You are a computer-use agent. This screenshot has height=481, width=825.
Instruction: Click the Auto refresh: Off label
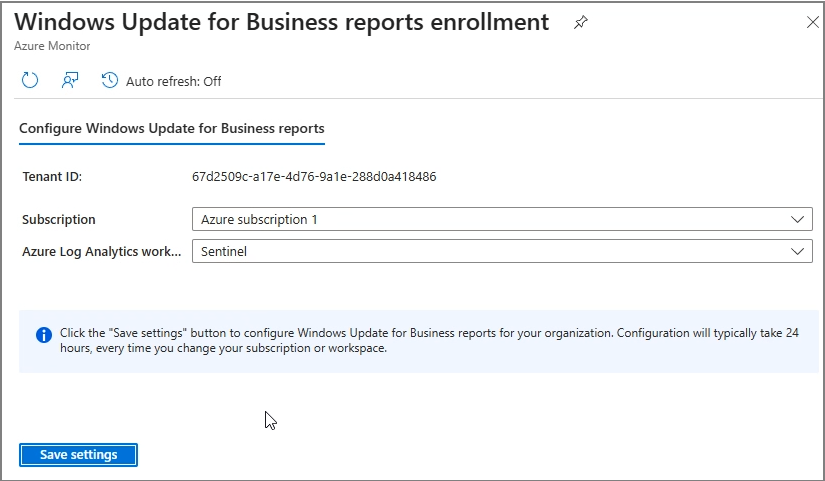click(x=174, y=82)
